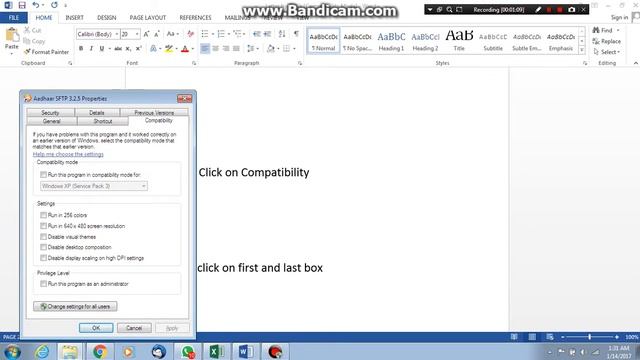The height and width of the screenshot is (360, 640).
Task: Apply subscript formatting
Action: pos(128,49)
